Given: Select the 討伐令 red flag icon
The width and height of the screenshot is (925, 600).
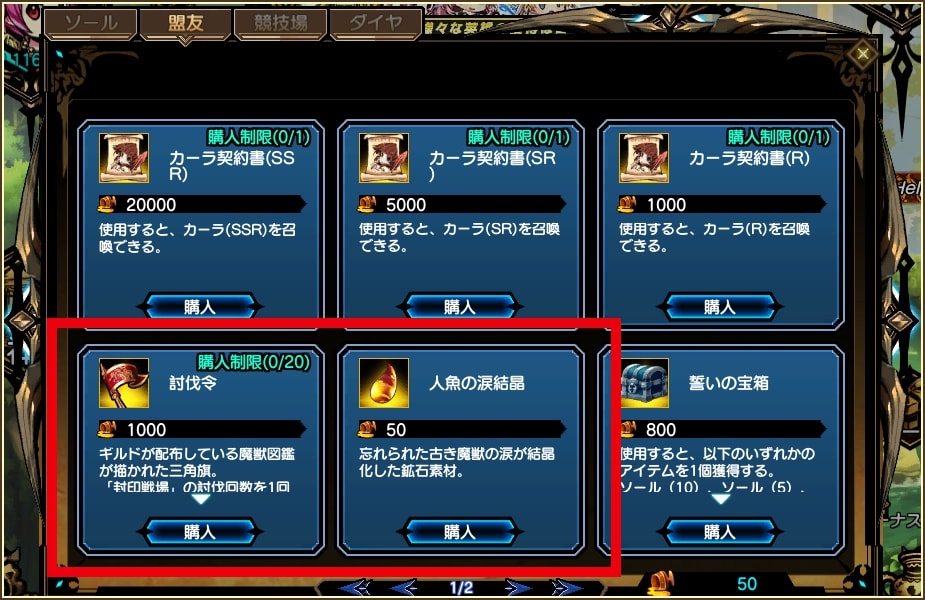Looking at the screenshot, I should (124, 383).
